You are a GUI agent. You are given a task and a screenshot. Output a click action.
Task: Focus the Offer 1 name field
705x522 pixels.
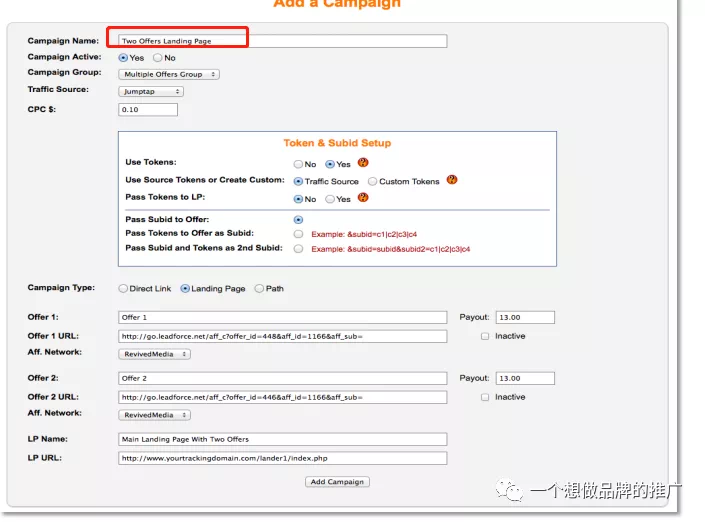coord(283,317)
